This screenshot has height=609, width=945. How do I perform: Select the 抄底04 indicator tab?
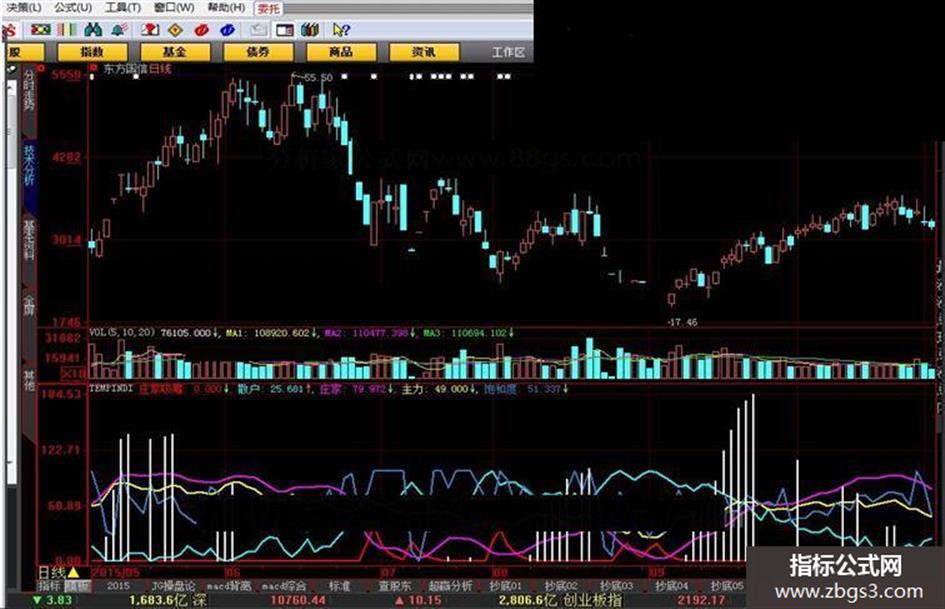click(x=672, y=585)
